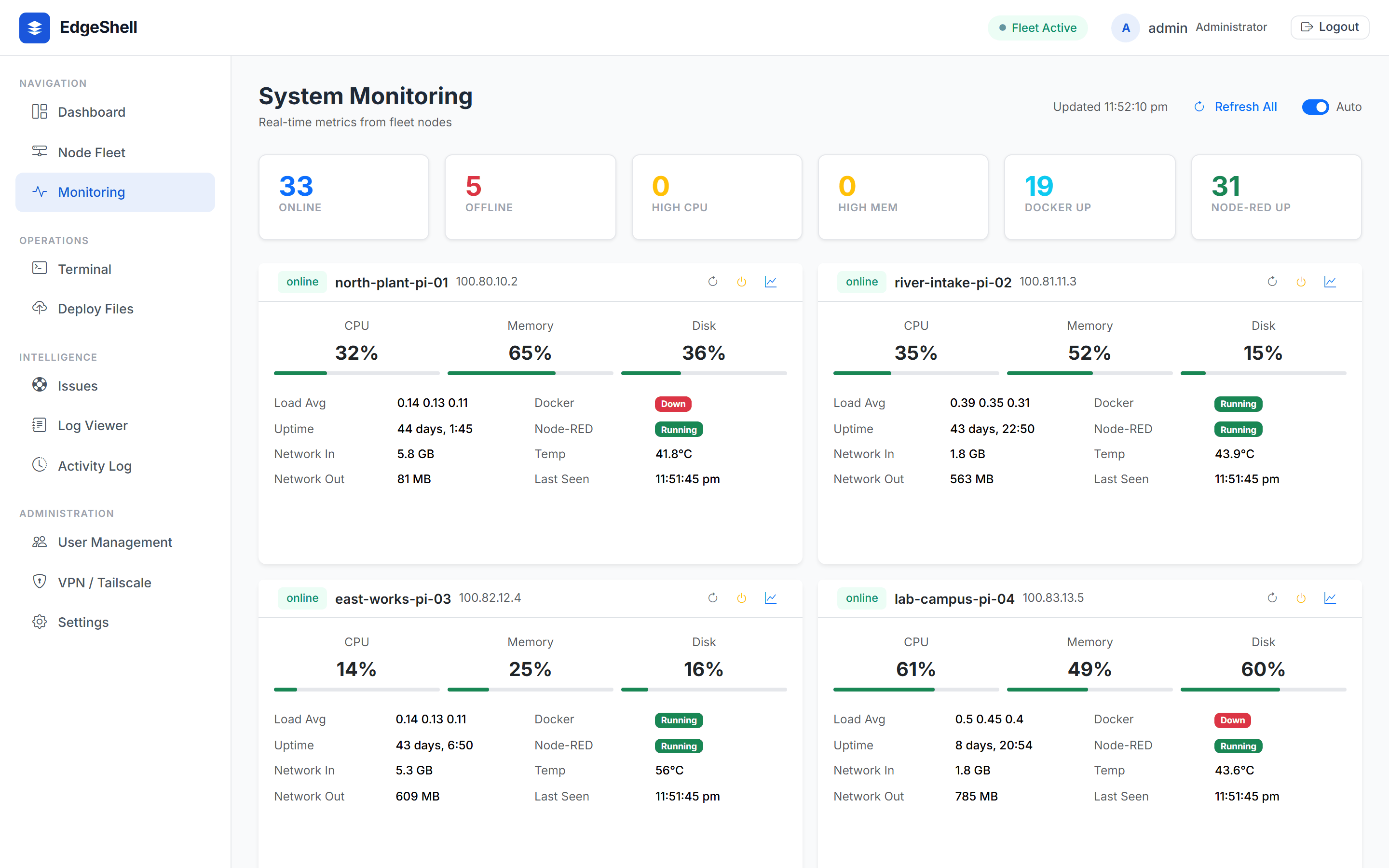Click IP address 100.80.10.2
Viewport: 1389px width, 868px height.
pyautogui.click(x=487, y=281)
